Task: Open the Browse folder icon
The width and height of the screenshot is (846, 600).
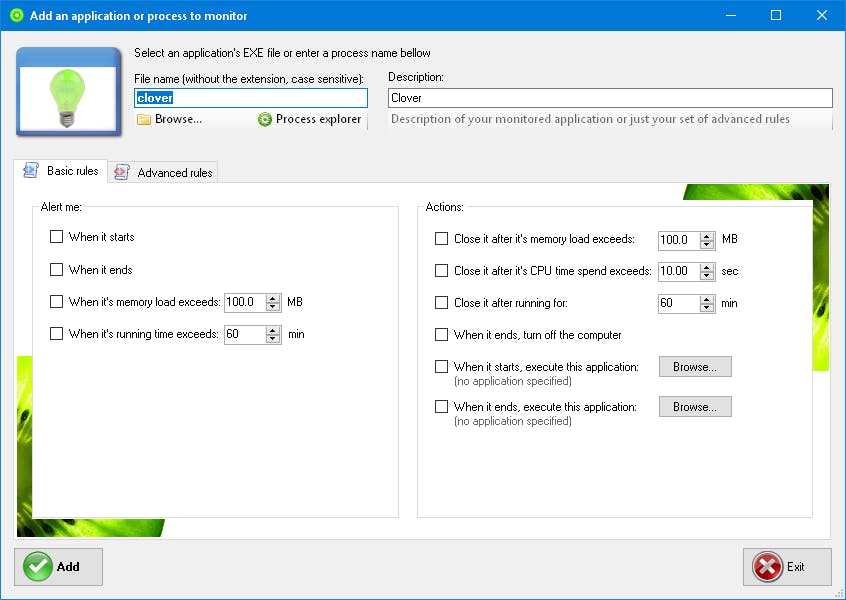Action: [143, 119]
